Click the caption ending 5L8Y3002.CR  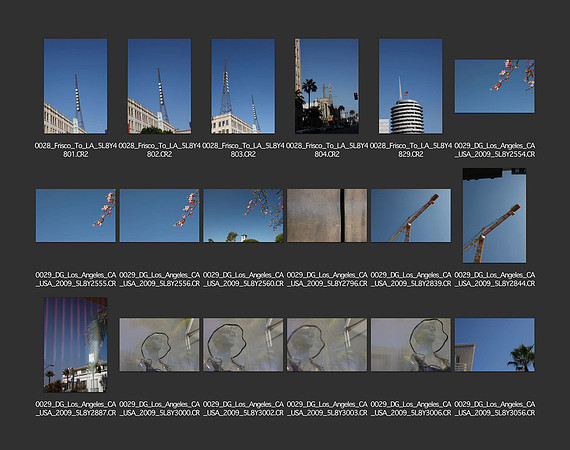point(243,409)
